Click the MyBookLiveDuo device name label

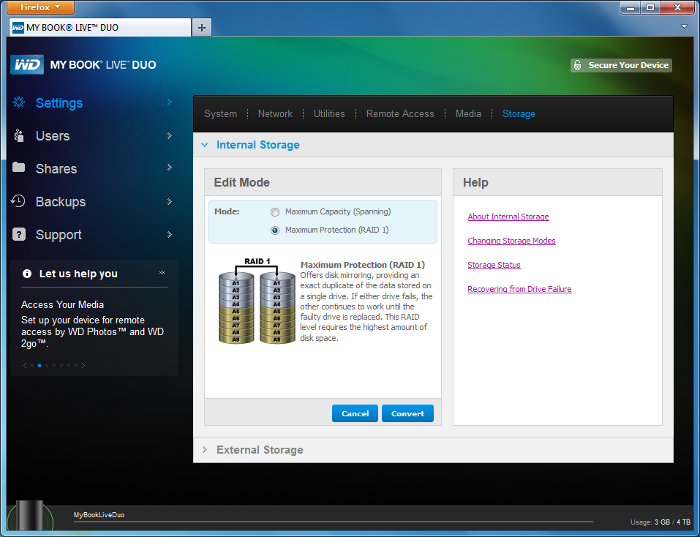[99, 515]
